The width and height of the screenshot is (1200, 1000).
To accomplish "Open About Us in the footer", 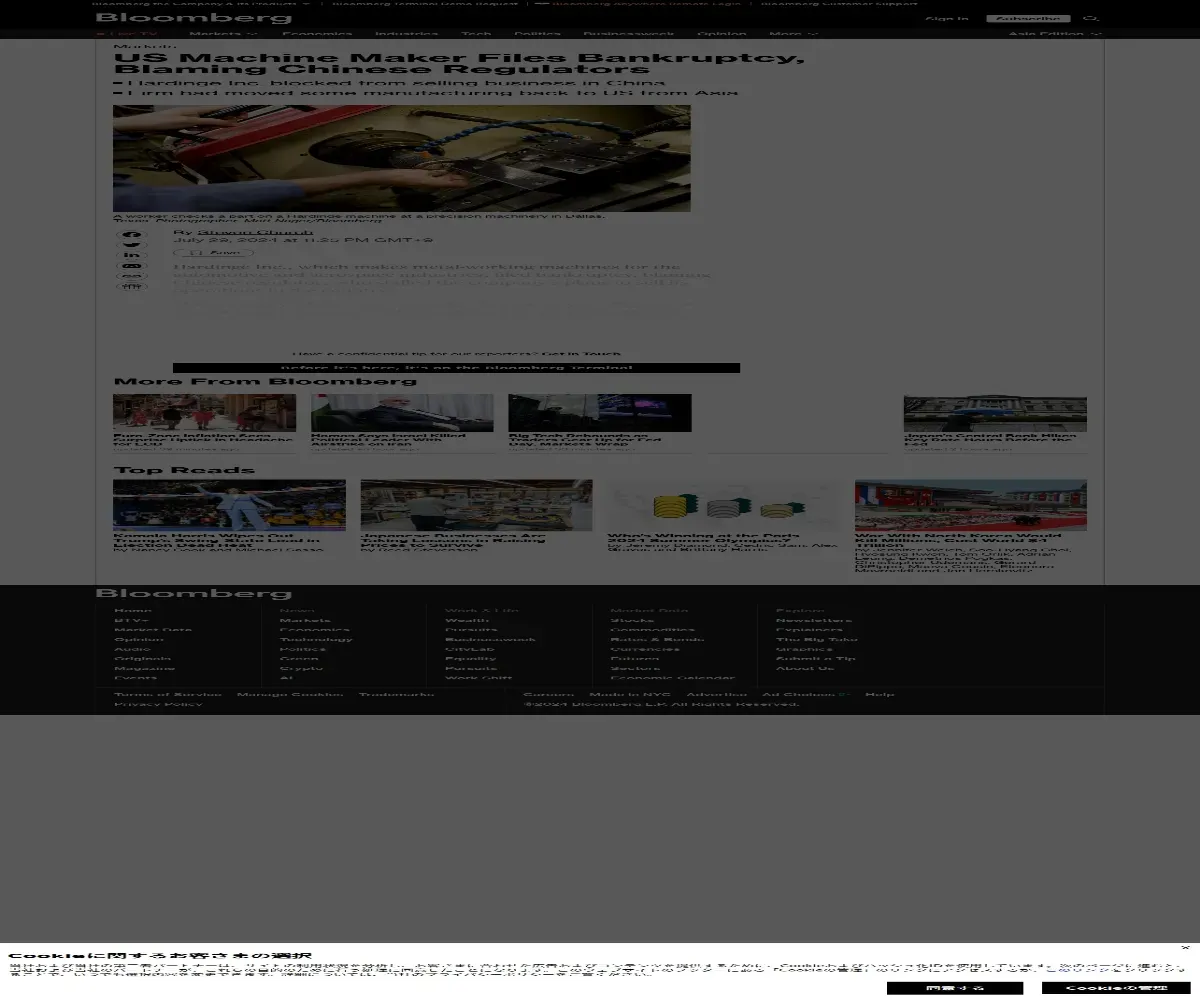I will click(805, 668).
